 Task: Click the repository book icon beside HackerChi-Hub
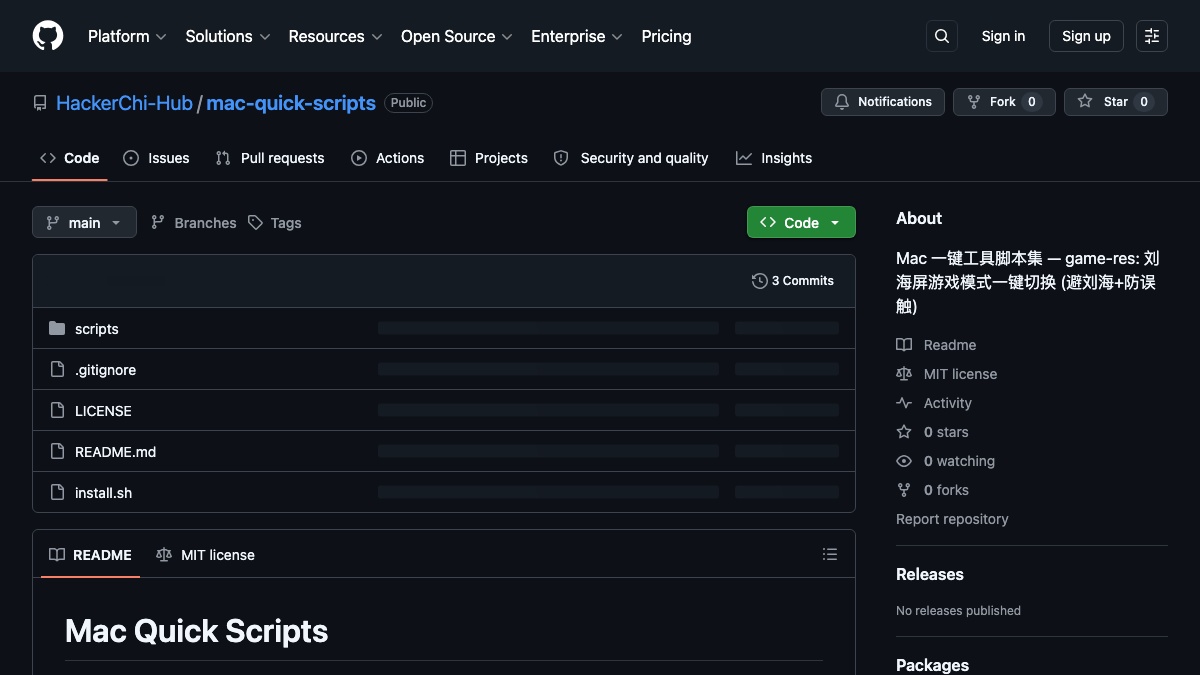pos(40,103)
